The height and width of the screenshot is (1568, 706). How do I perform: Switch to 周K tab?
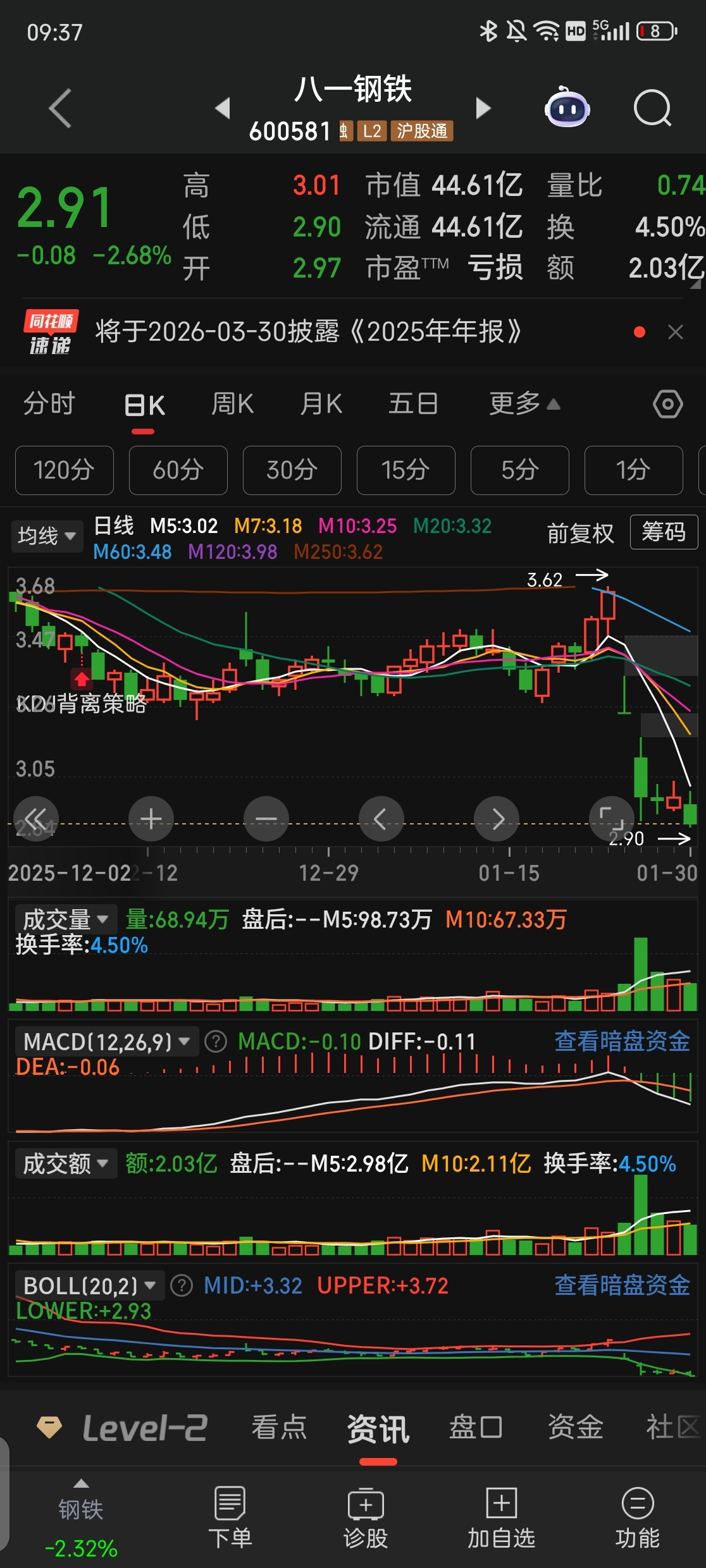(x=232, y=404)
